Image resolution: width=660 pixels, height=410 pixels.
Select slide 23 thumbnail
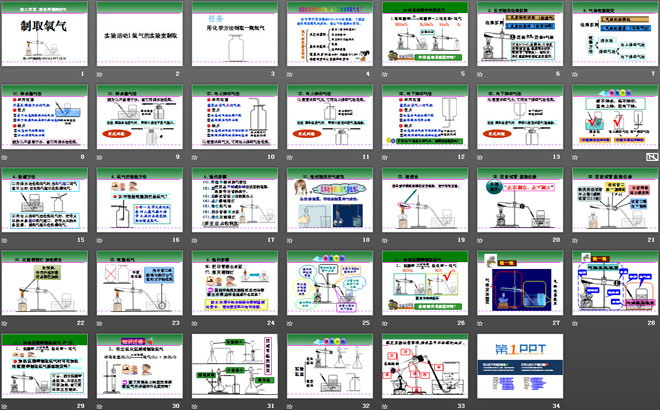click(x=140, y=283)
